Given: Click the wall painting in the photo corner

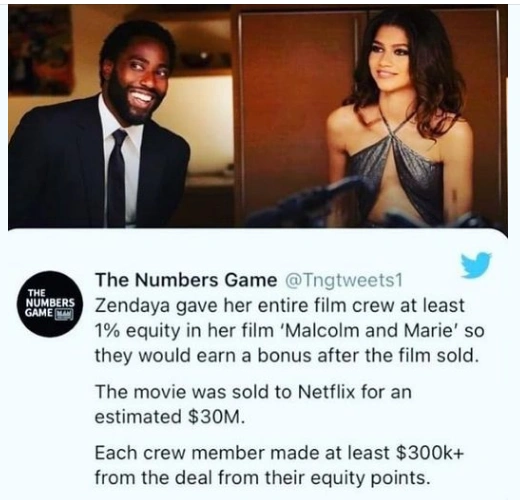Looking at the screenshot, I should tap(40, 50).
